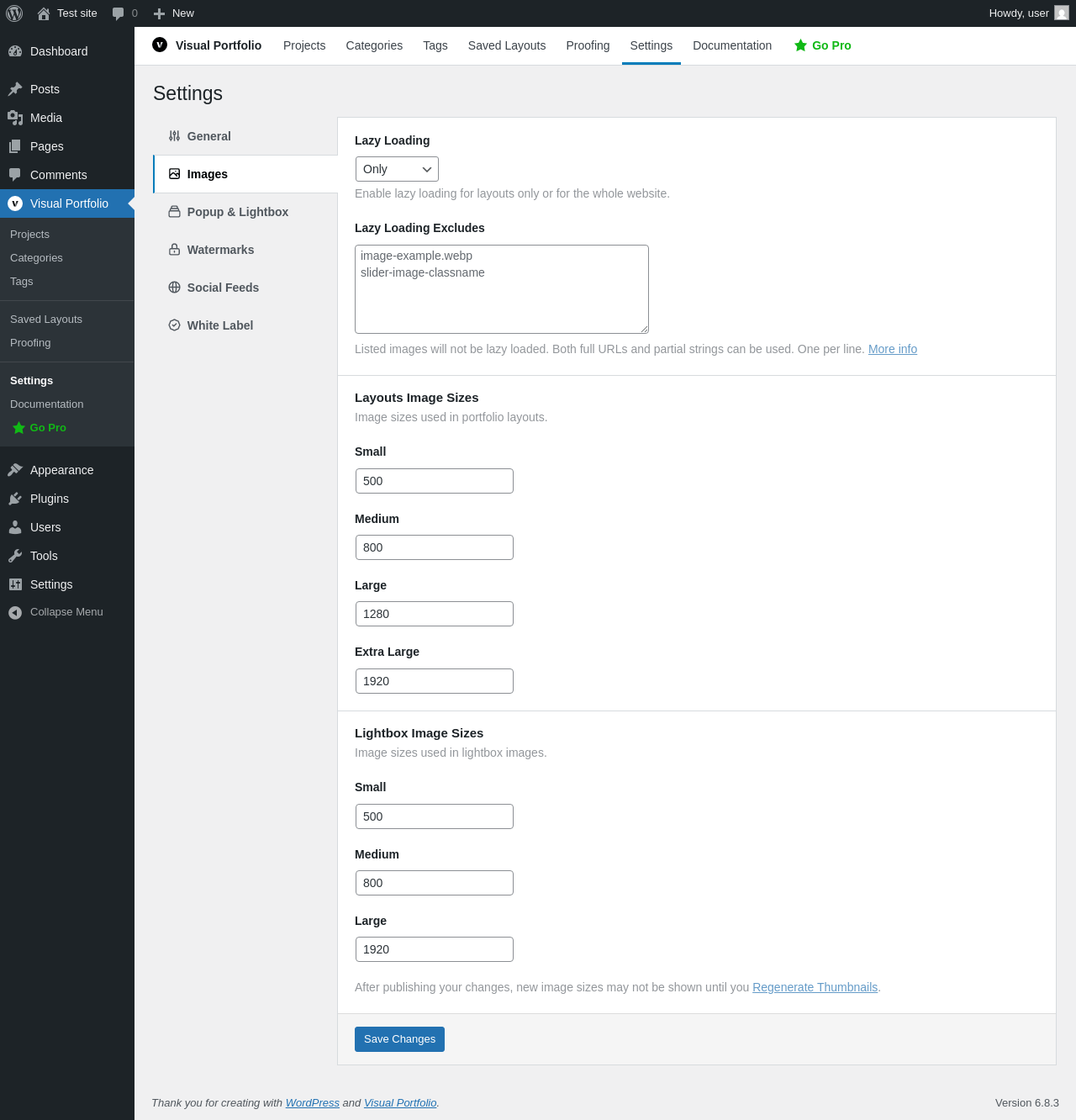Open the Documentation header tab
The image size is (1076, 1120).
coord(732,45)
